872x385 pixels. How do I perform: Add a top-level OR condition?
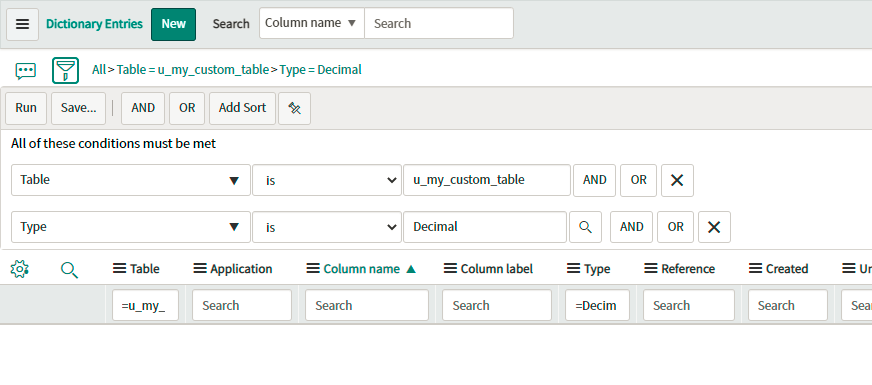click(187, 108)
